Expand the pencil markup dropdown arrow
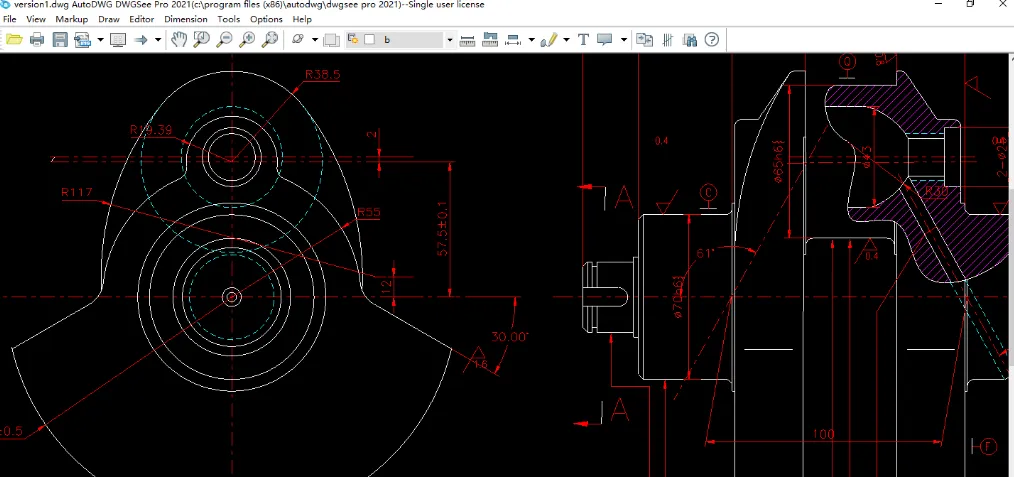Screen dimensions: 1014x477 pos(566,40)
